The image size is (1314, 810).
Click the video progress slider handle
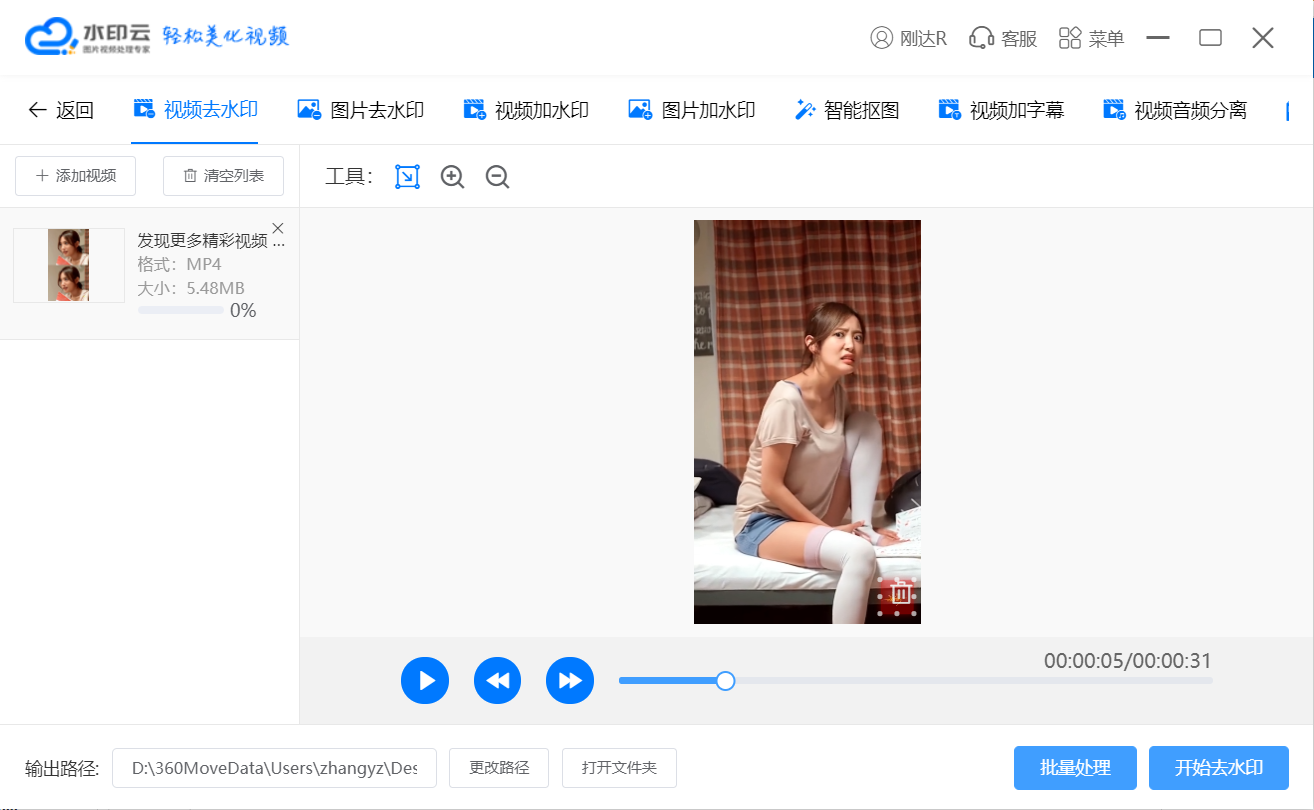coord(726,681)
